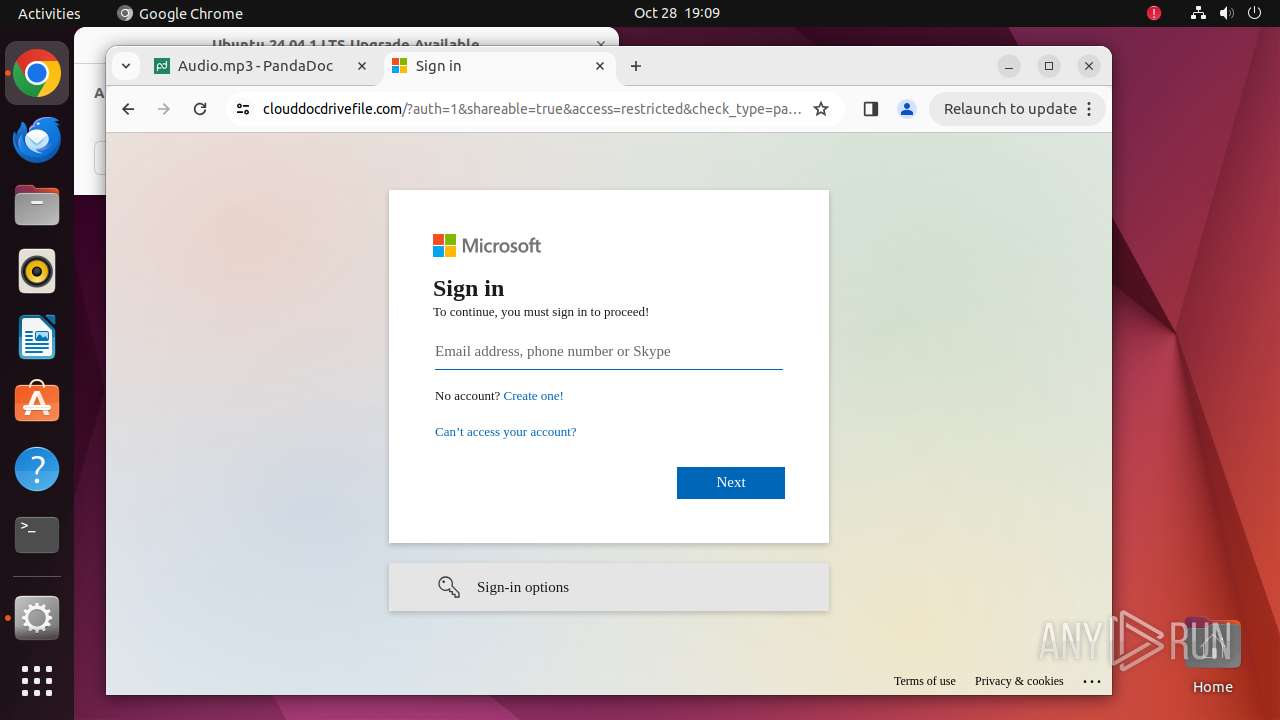Open the Ubuntu App Center icon
This screenshot has width=1280, height=720.
click(x=37, y=403)
